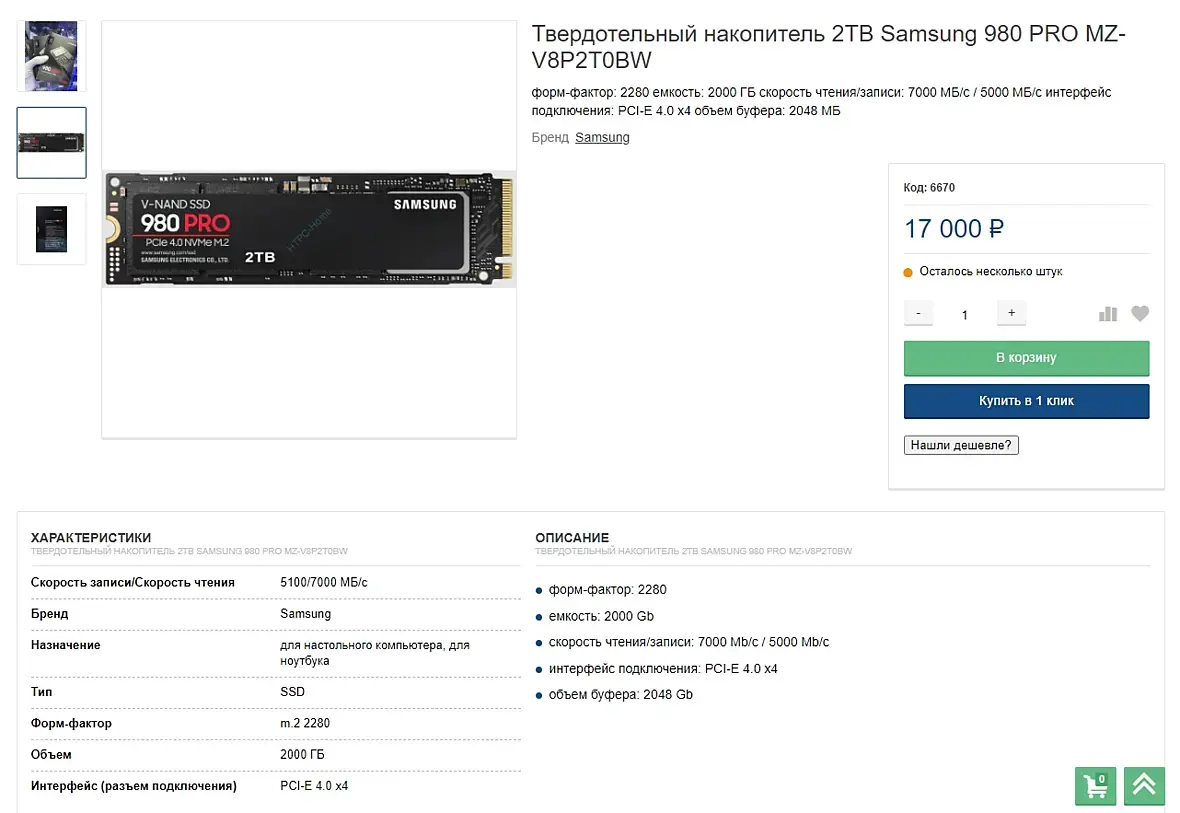
Task: Open the "Нашли дешевле?" form
Action: tap(961, 445)
